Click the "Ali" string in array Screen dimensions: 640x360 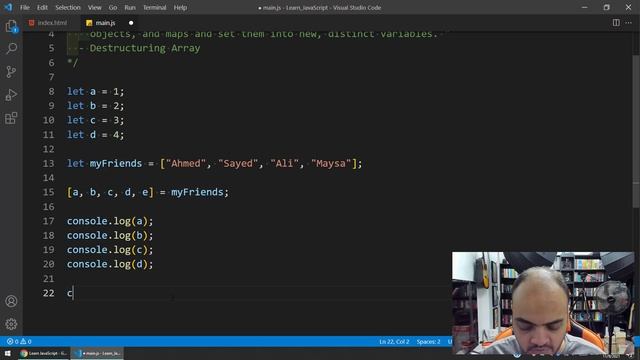click(x=284, y=163)
